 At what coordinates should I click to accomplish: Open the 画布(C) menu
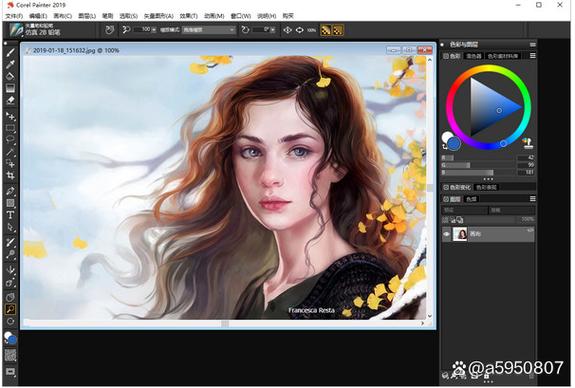[x=62, y=16]
